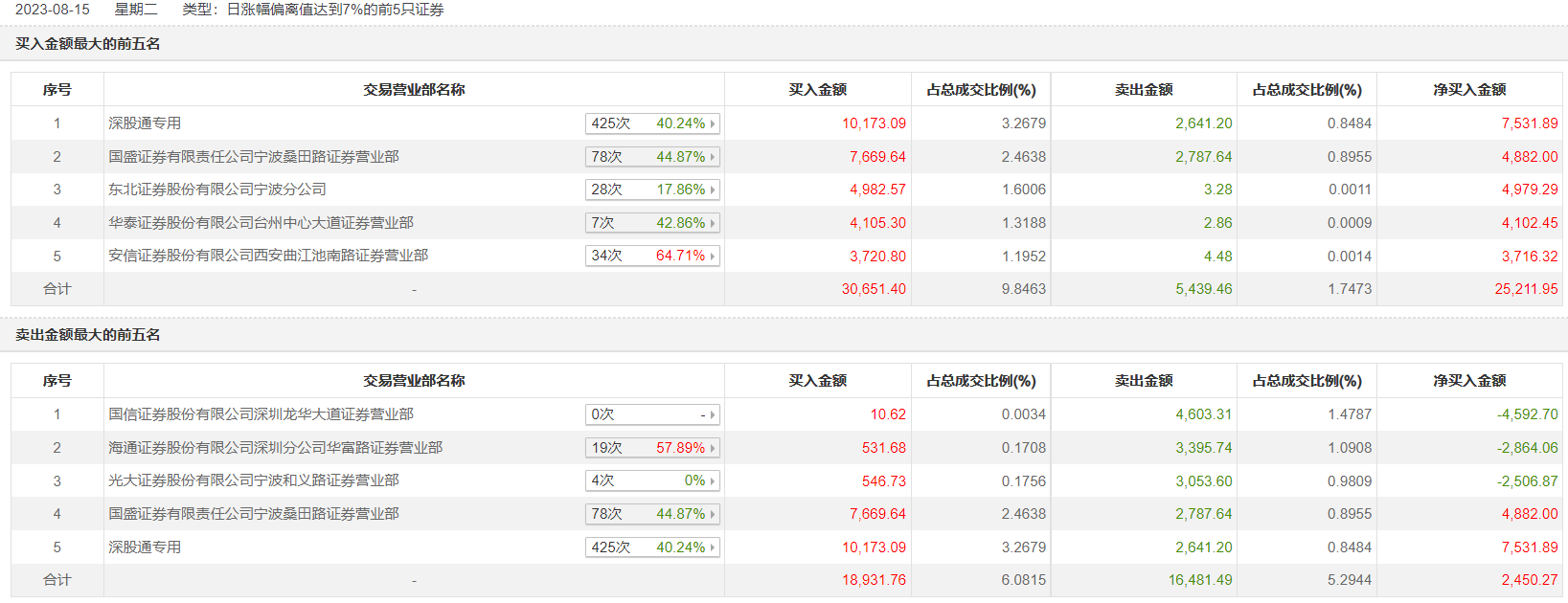This screenshot has height=603, width=1568.
Task: Click the 卖出金额最大的前五名 section title
Action: click(88, 335)
